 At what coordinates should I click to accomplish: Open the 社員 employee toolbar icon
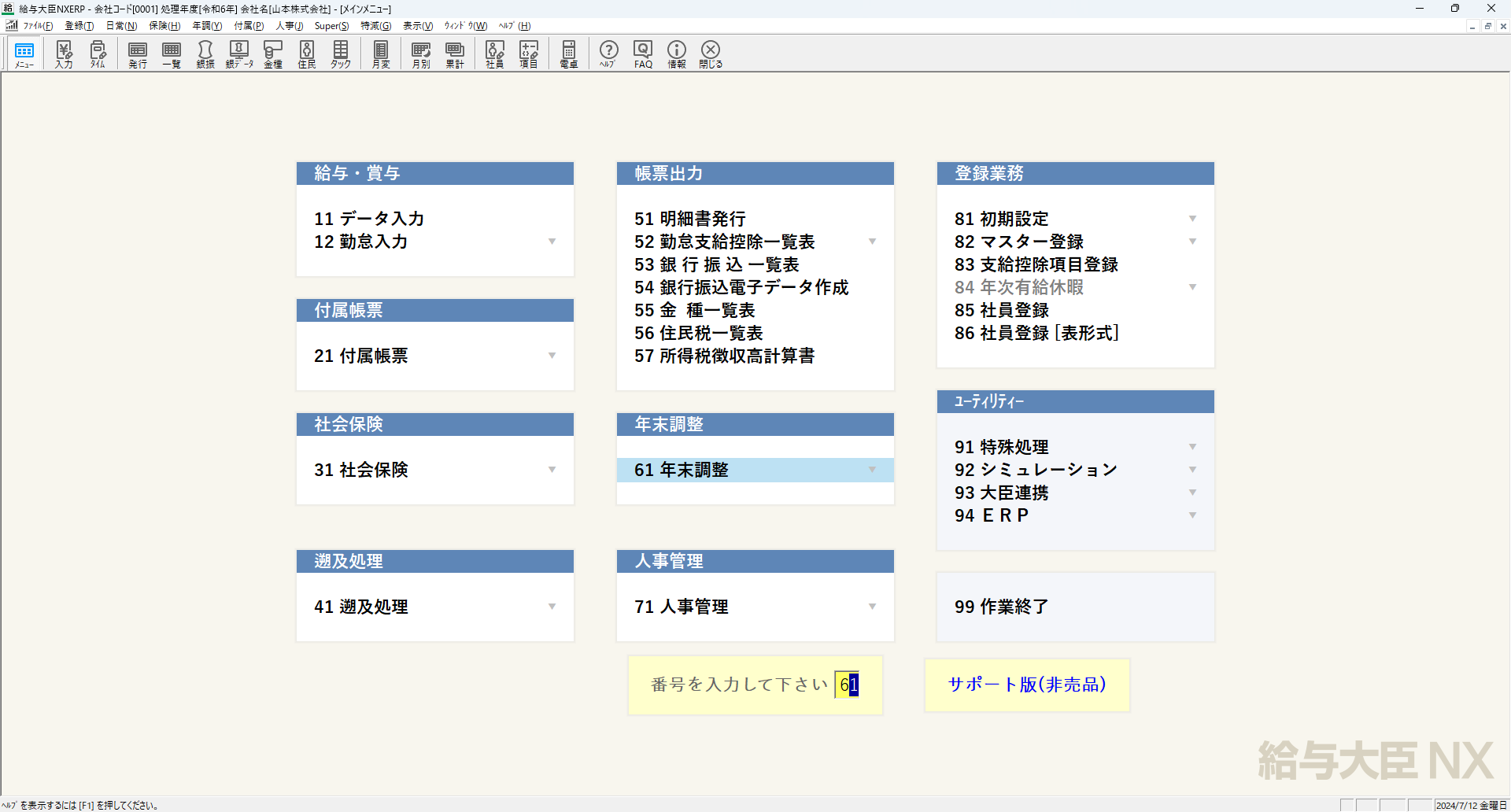click(495, 54)
